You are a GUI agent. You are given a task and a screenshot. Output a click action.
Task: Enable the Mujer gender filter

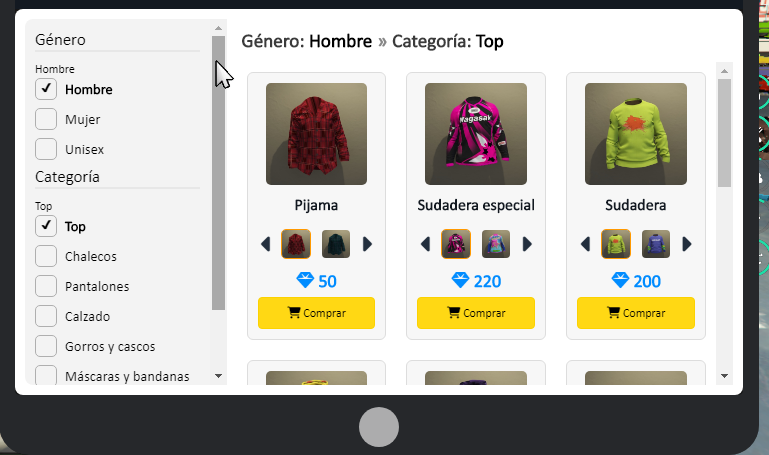pos(46,119)
